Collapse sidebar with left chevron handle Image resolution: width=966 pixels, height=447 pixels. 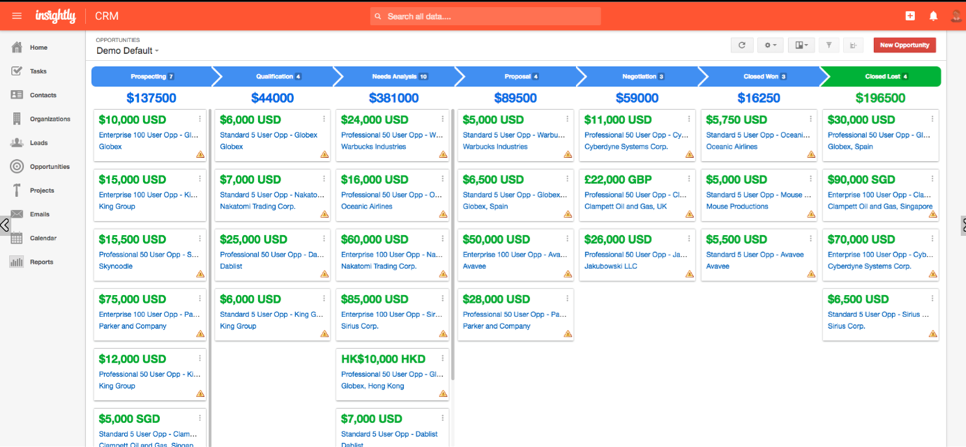4,225
